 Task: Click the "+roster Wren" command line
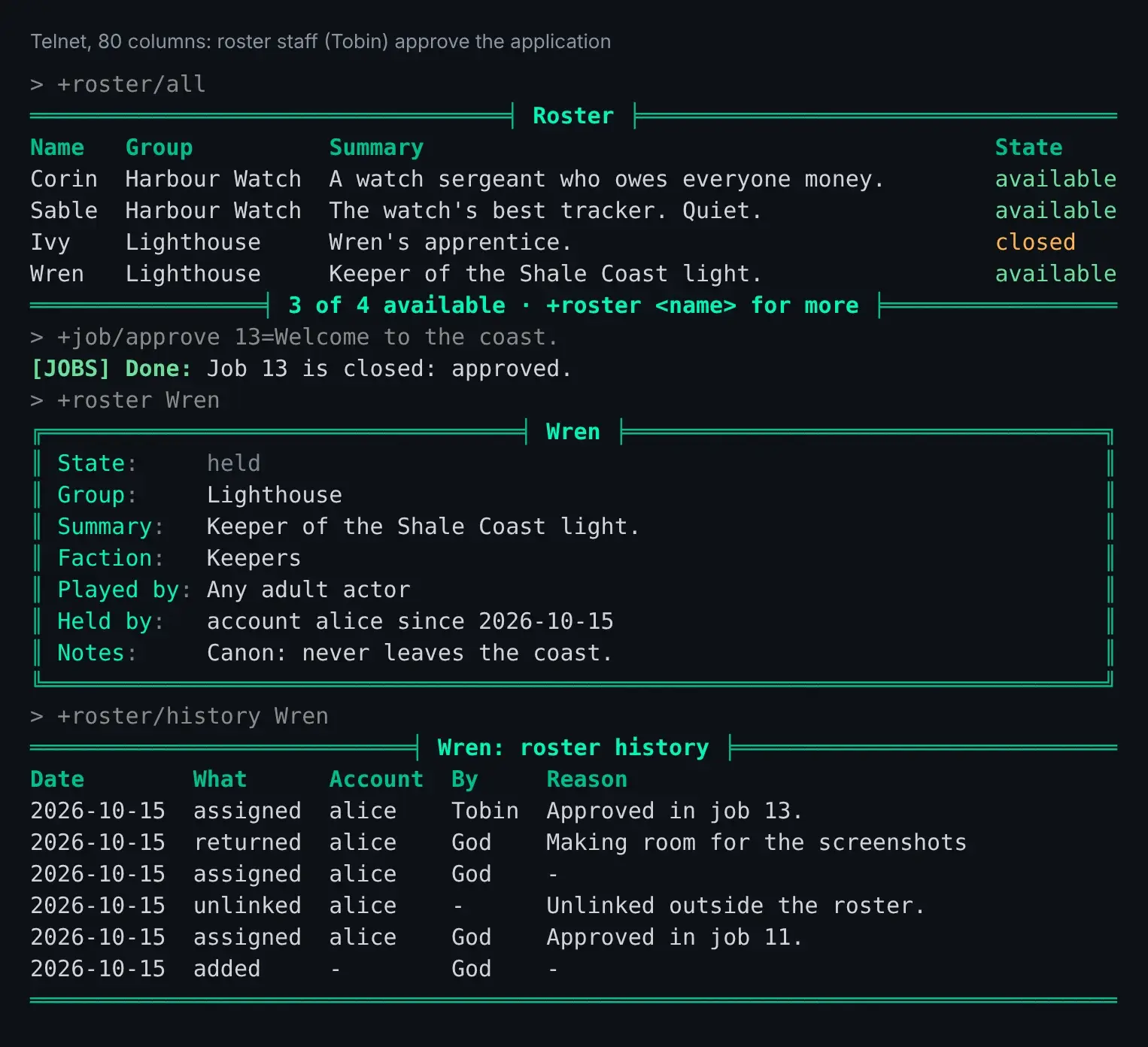[x=125, y=400]
